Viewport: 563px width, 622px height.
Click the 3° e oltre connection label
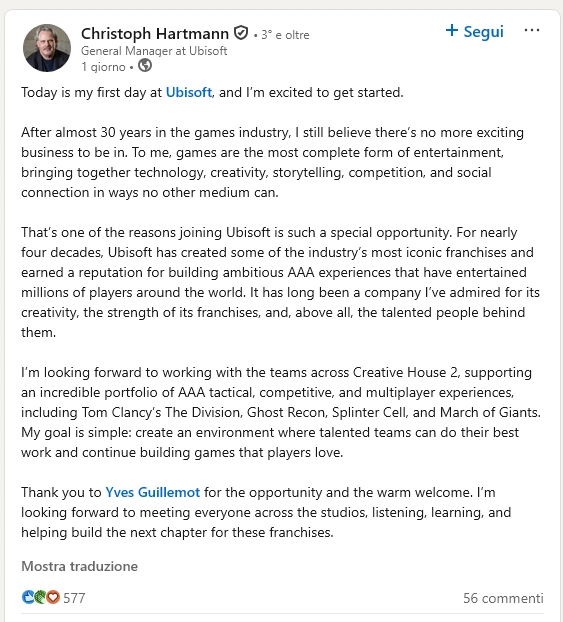pyautogui.click(x=285, y=35)
